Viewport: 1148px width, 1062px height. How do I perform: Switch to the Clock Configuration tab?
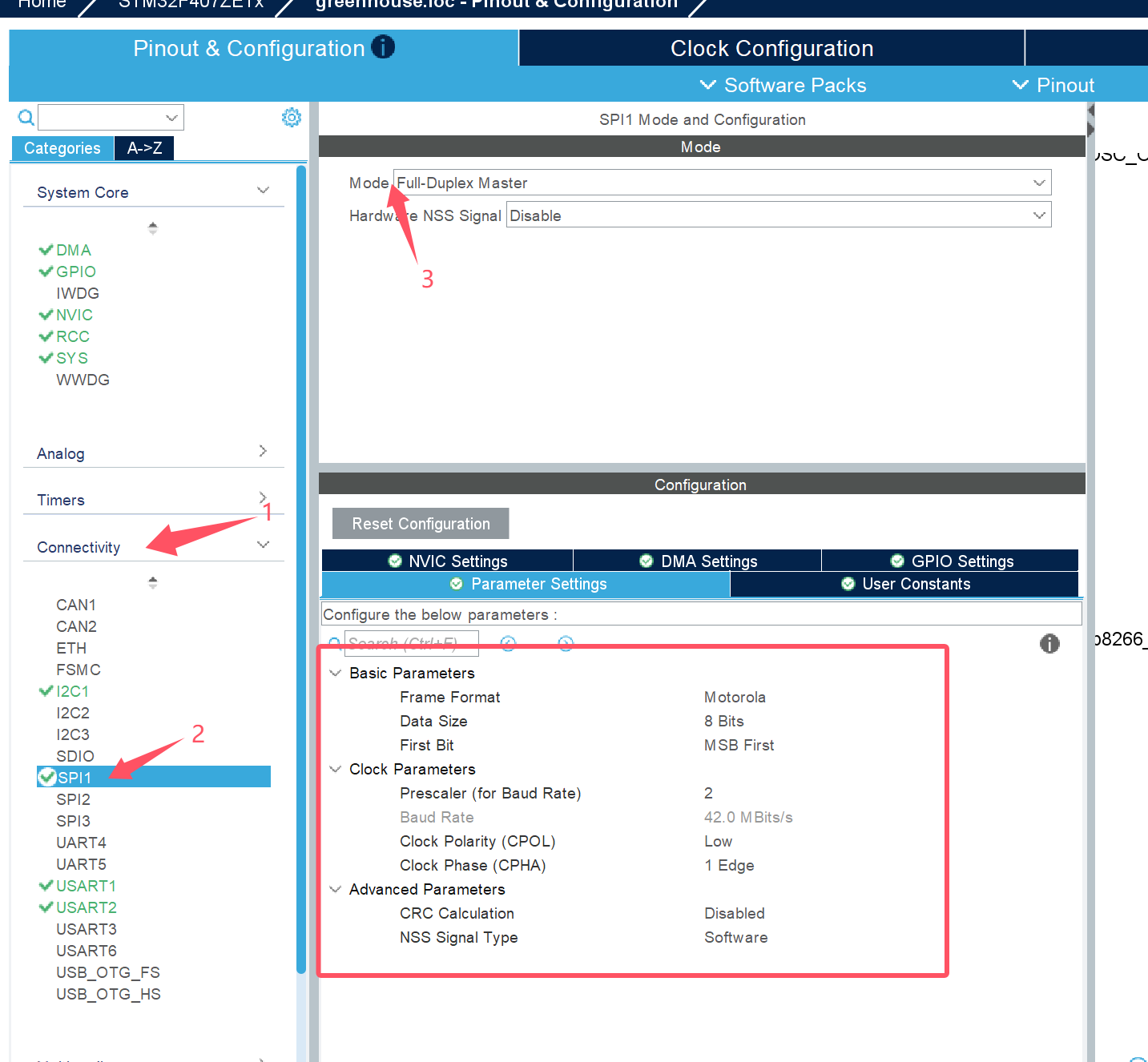[771, 49]
